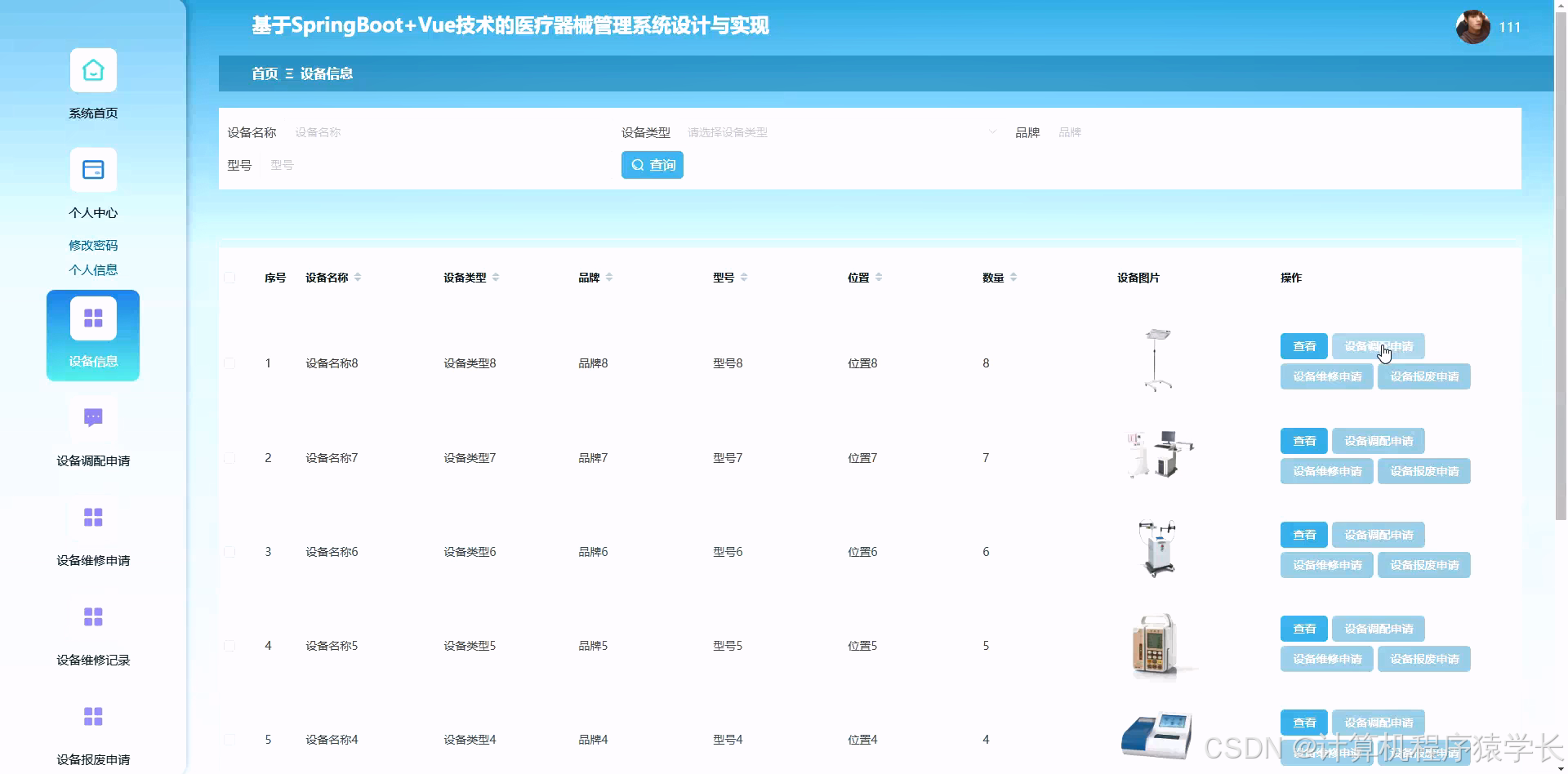
Task: Open the 个人中心 panel icon
Action: pos(92,170)
